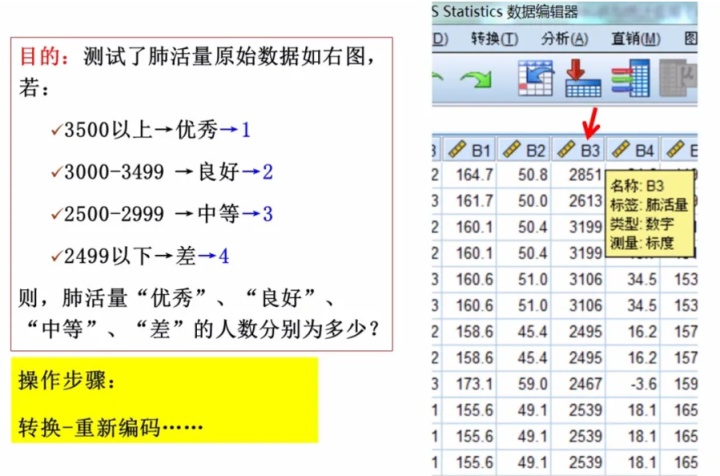This screenshot has height=476, width=720.
Task: Click the tooltip line 测量: 标度
Action: 641,243
